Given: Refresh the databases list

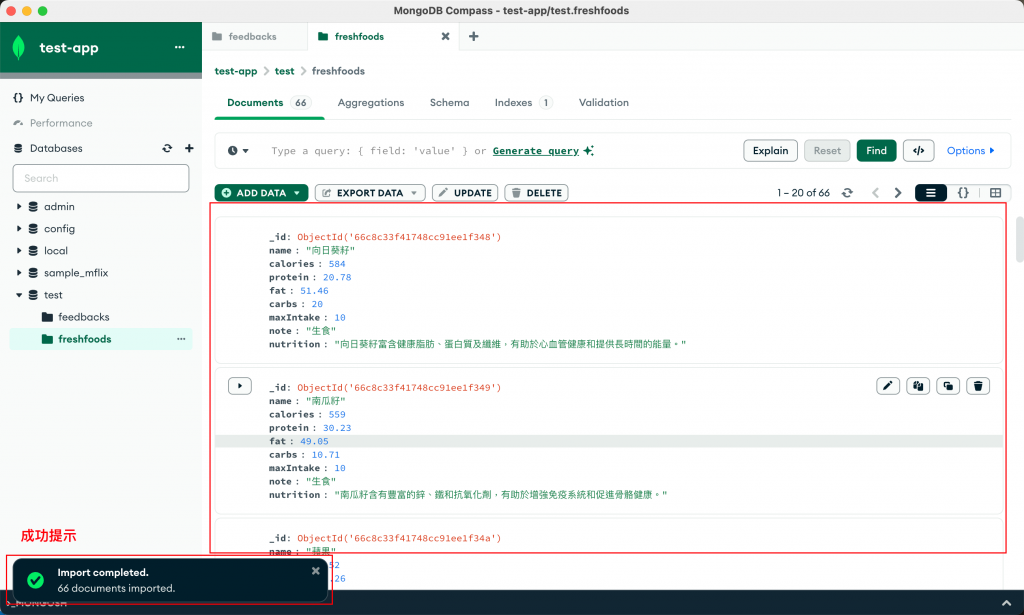Looking at the screenshot, I should coord(167,148).
